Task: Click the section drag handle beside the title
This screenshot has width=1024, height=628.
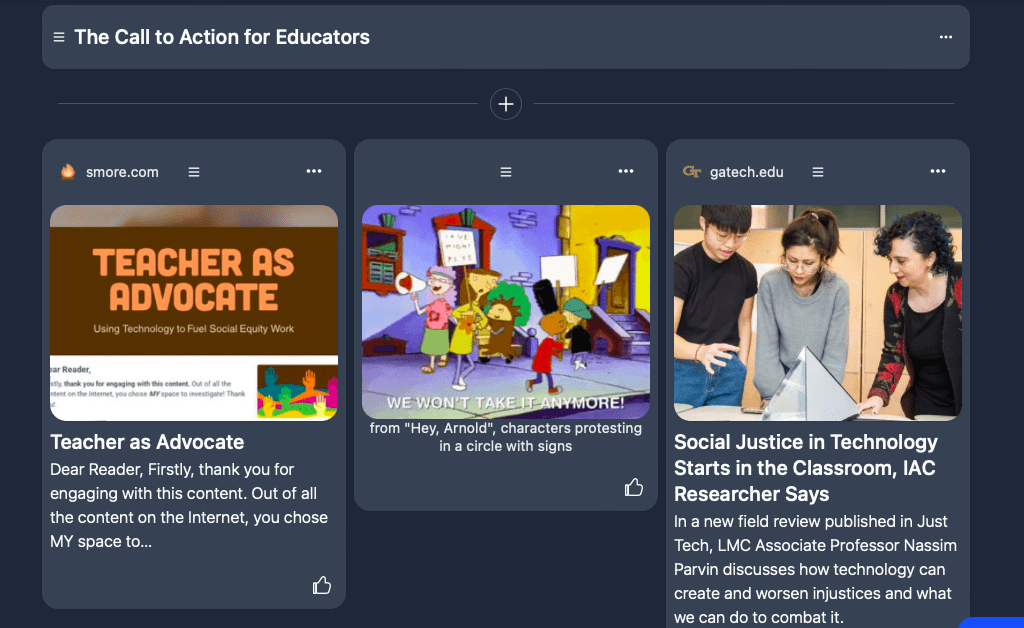Action: pyautogui.click(x=59, y=37)
